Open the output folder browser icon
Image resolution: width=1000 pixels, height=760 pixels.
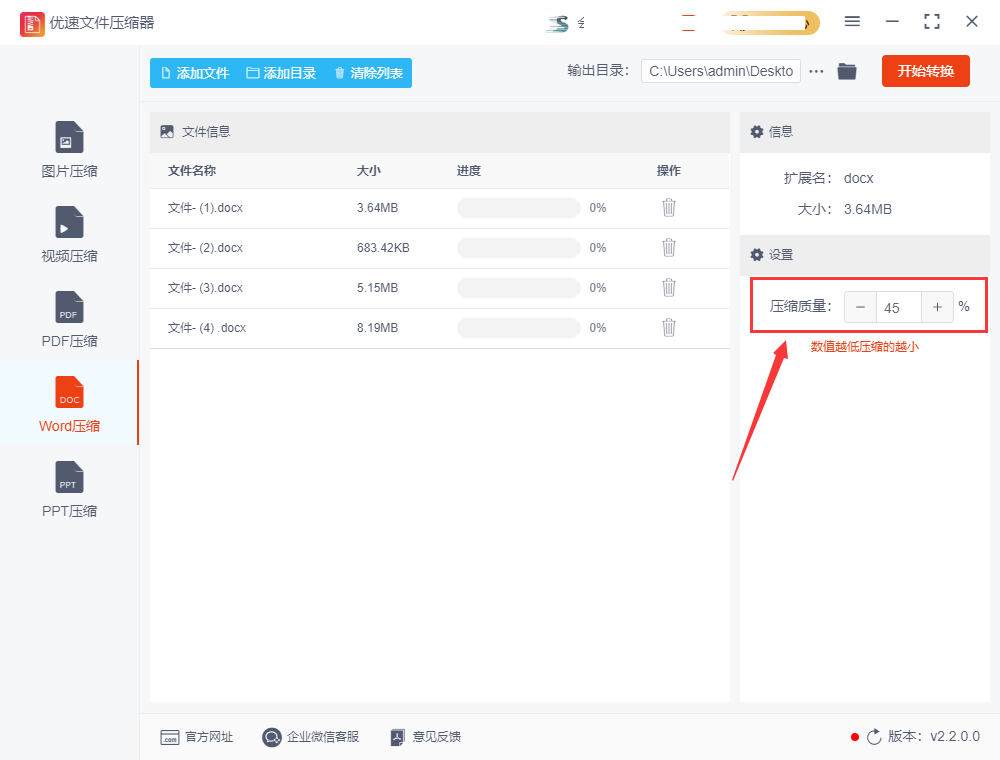point(846,71)
